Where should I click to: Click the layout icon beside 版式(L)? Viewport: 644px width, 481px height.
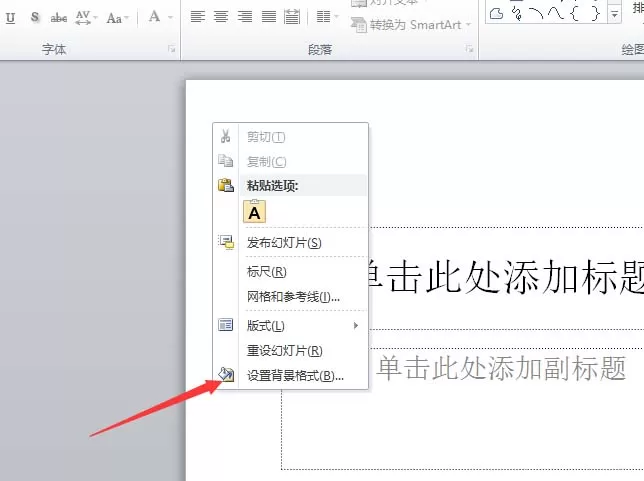click(225, 325)
